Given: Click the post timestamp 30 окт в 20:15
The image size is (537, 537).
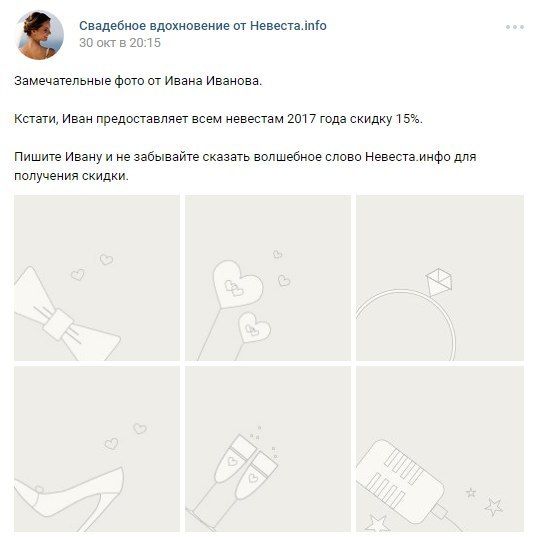Looking at the screenshot, I should point(120,43).
